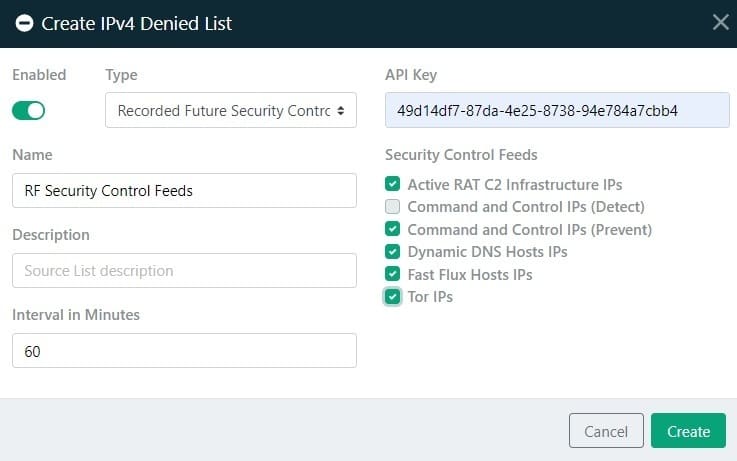Uncheck the Tor IPs checkbox
This screenshot has height=461, width=737.
click(392, 297)
